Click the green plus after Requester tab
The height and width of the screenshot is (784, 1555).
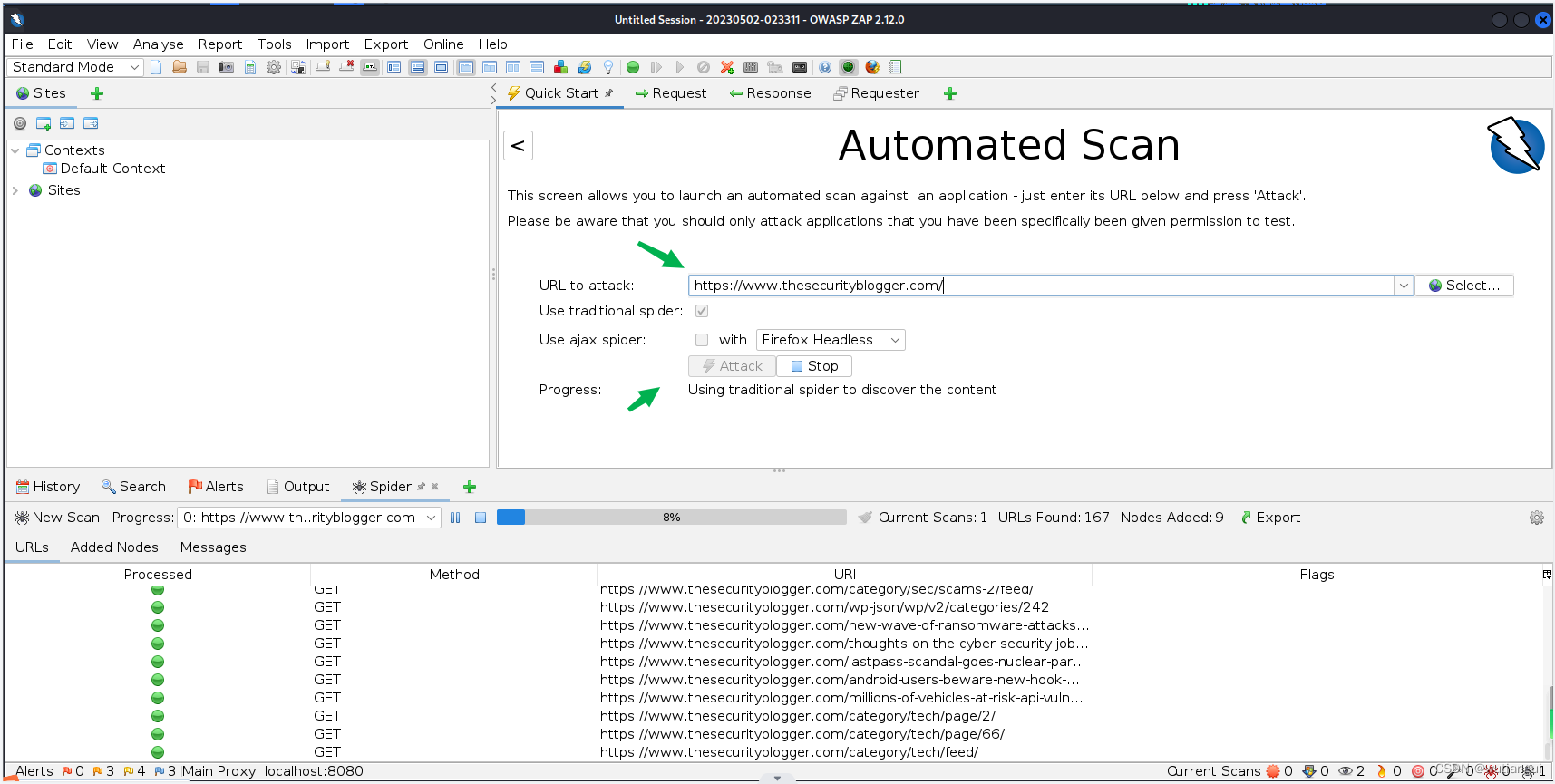(x=950, y=93)
